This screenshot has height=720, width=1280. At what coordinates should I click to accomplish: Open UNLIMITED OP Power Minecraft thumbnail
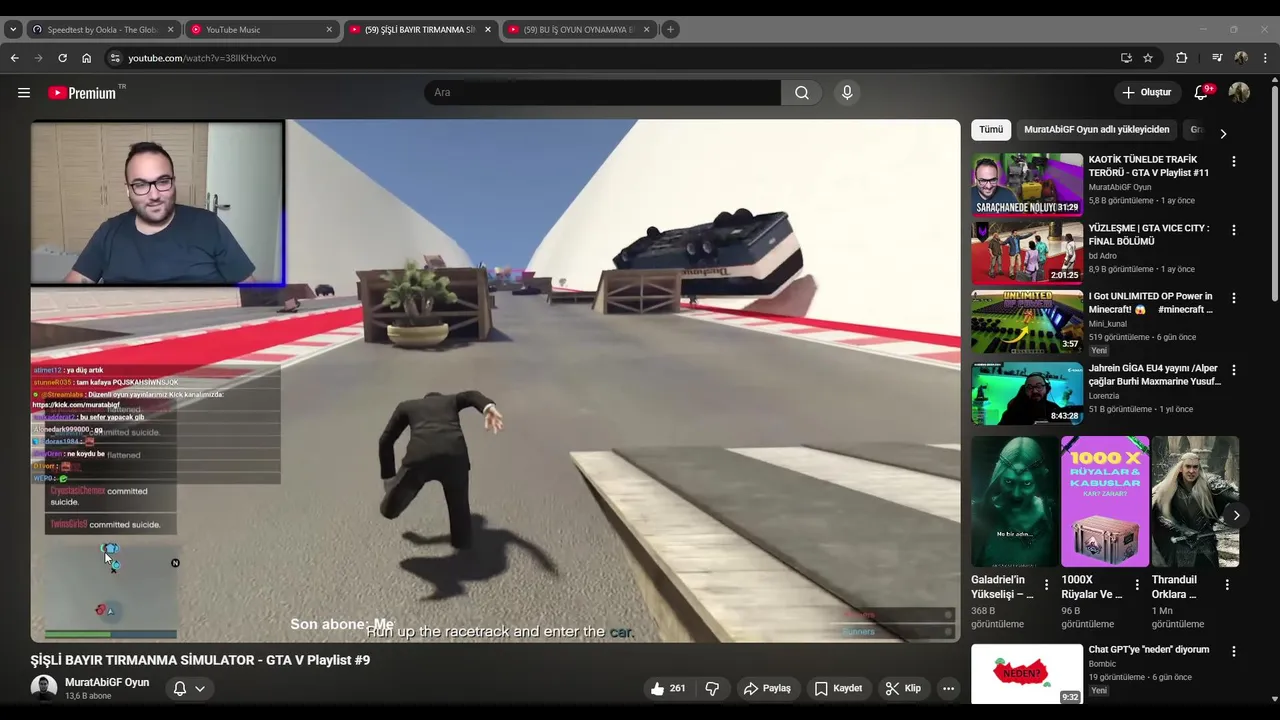point(1027,322)
